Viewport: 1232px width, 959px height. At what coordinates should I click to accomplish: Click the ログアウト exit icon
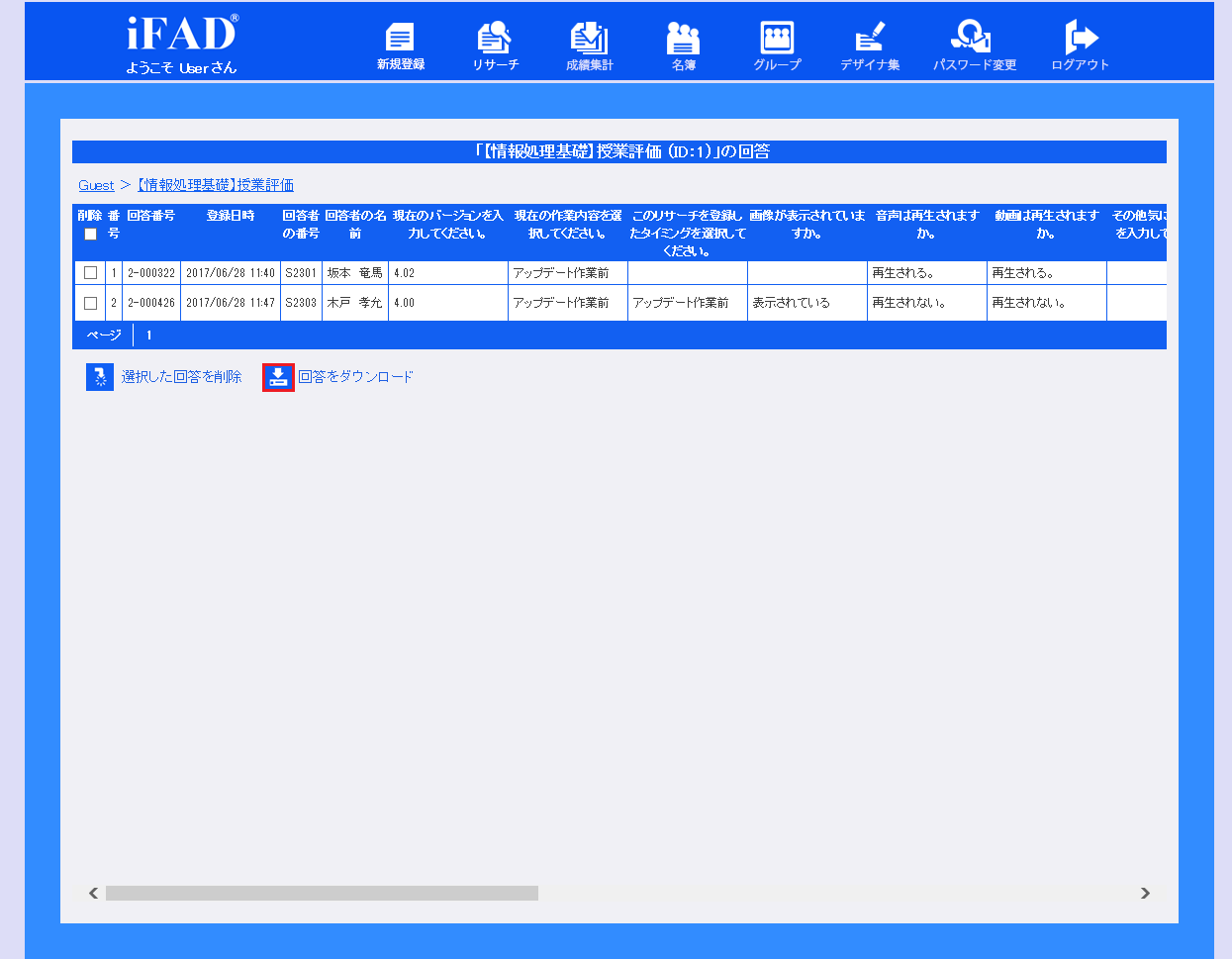(1081, 37)
